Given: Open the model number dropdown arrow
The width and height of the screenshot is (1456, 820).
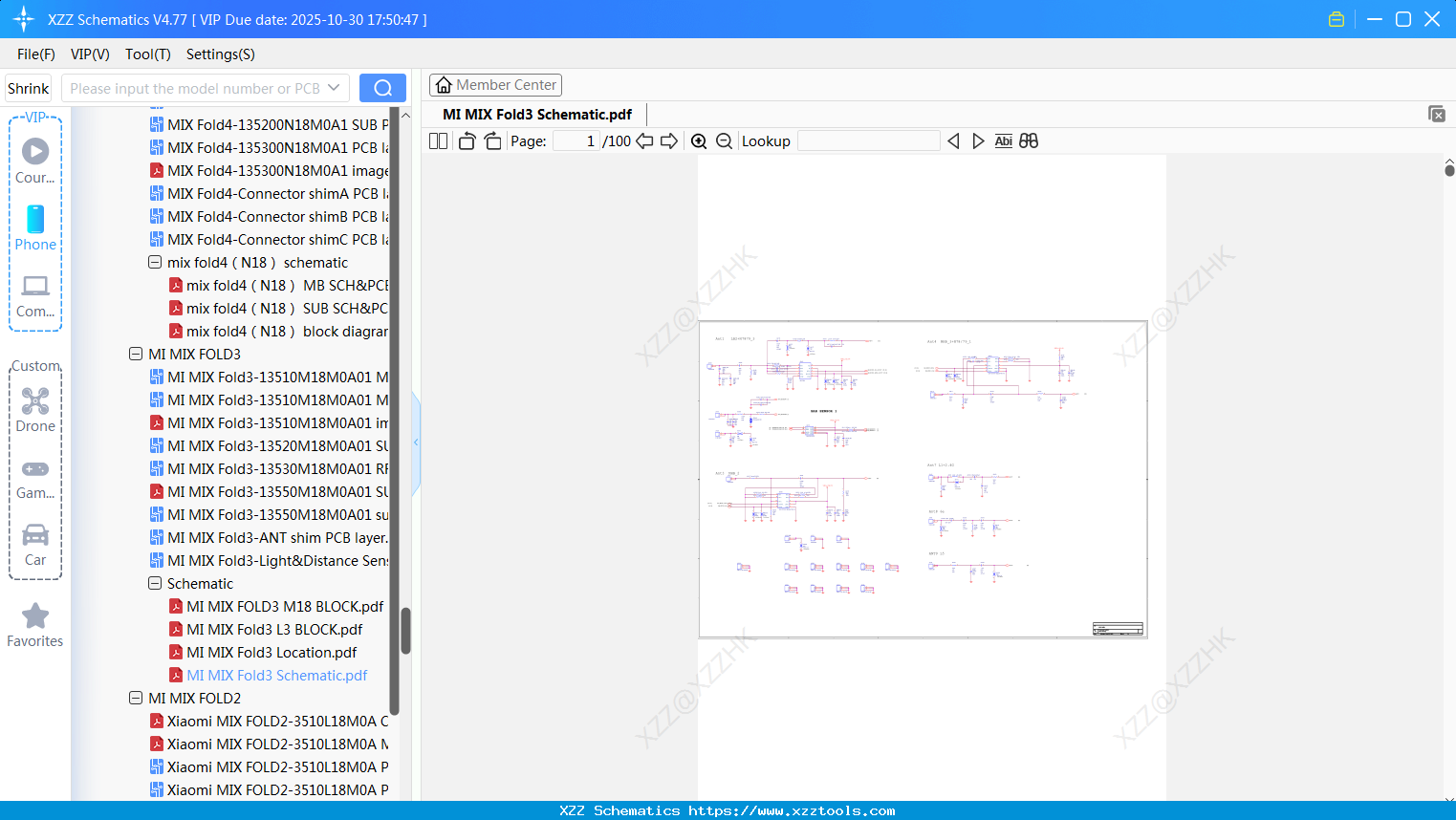Looking at the screenshot, I should (334, 88).
